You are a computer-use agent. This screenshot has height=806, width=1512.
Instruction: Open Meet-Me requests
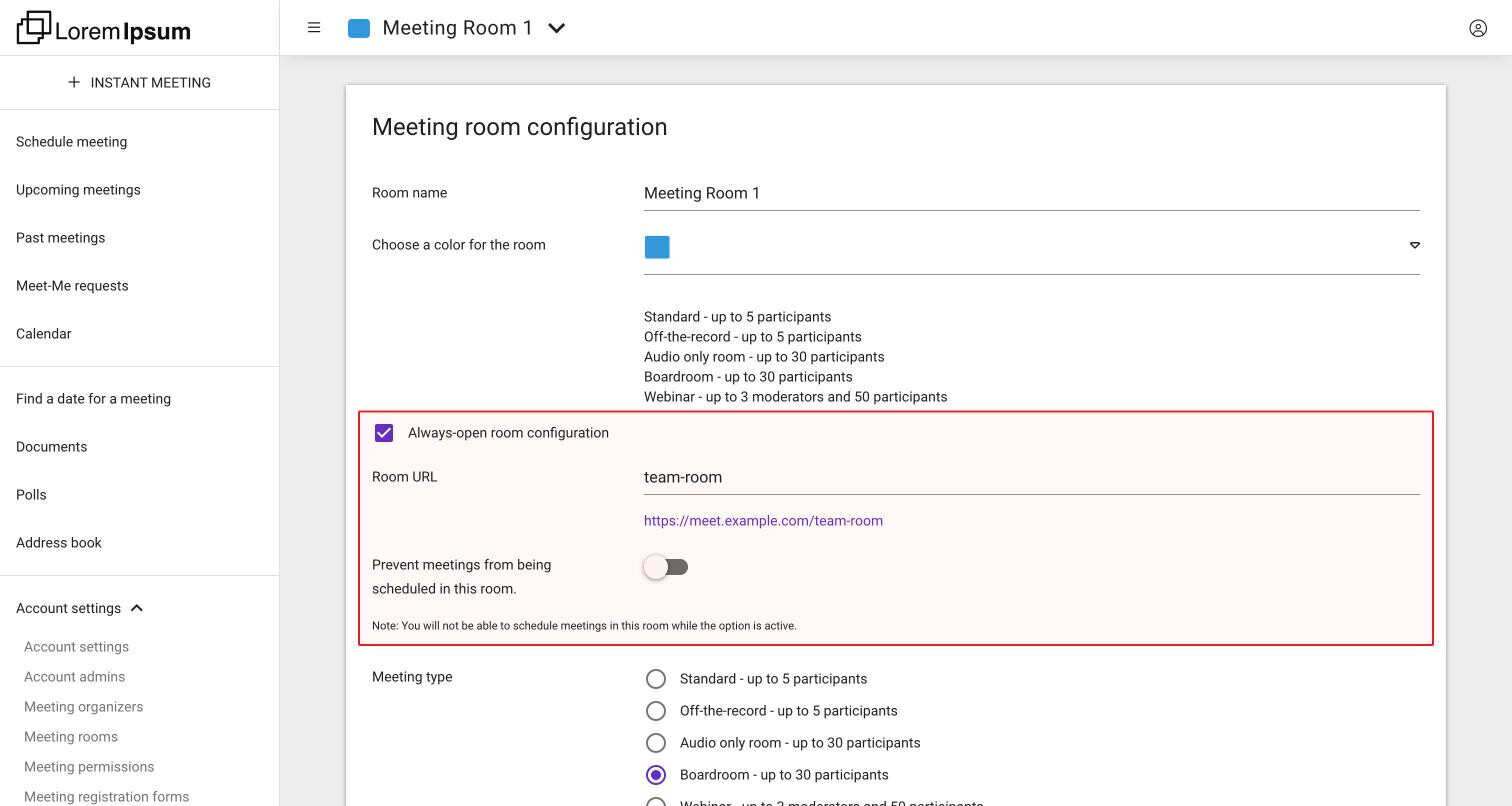point(72,286)
